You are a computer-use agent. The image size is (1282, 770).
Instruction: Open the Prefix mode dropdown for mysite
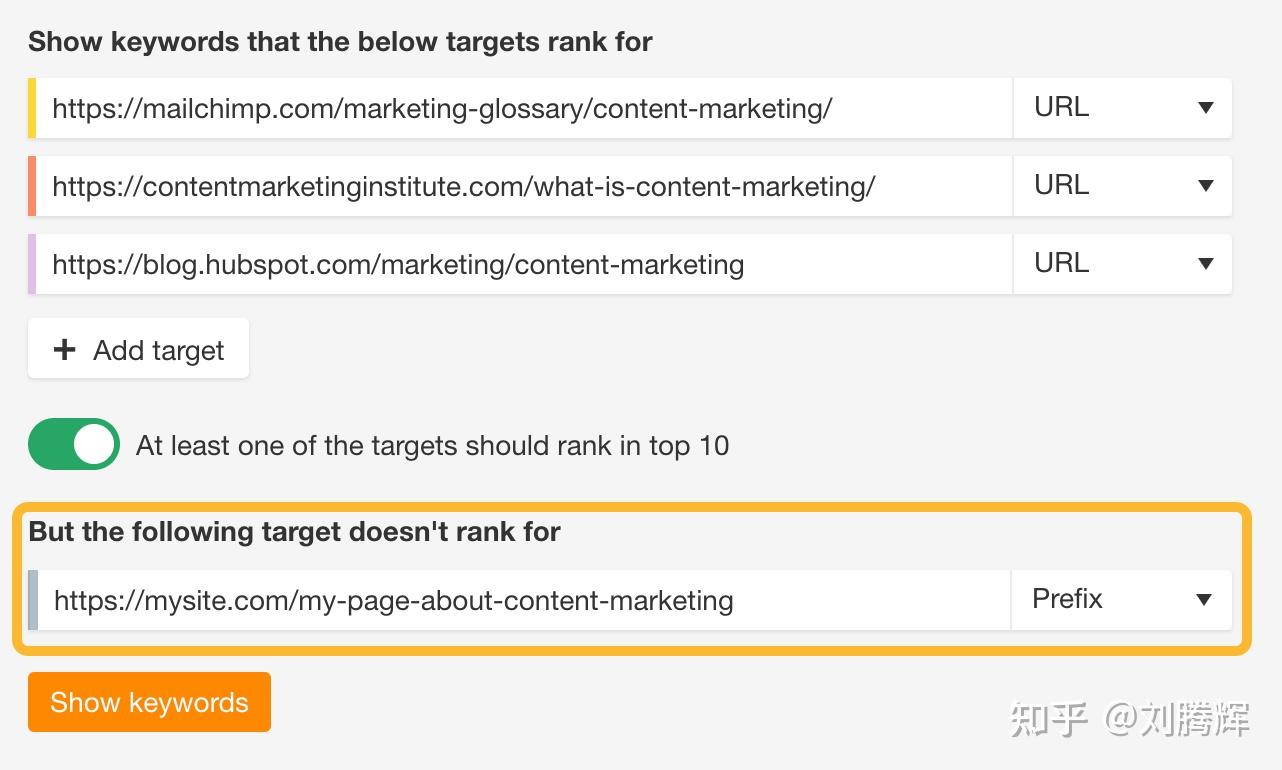click(x=1122, y=600)
